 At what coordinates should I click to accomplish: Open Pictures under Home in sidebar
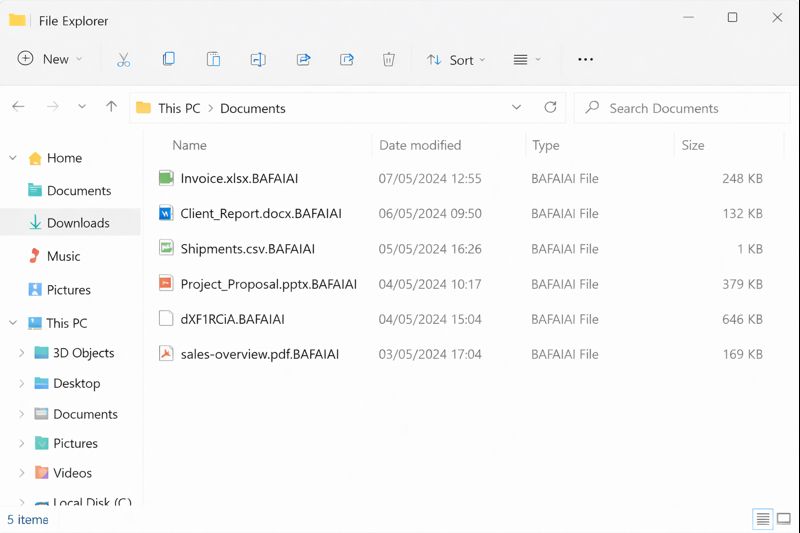[x=68, y=290]
